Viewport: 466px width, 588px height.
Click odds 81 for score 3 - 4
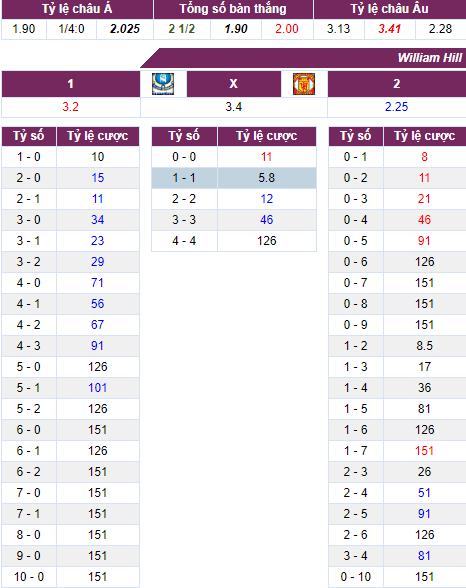tap(424, 556)
